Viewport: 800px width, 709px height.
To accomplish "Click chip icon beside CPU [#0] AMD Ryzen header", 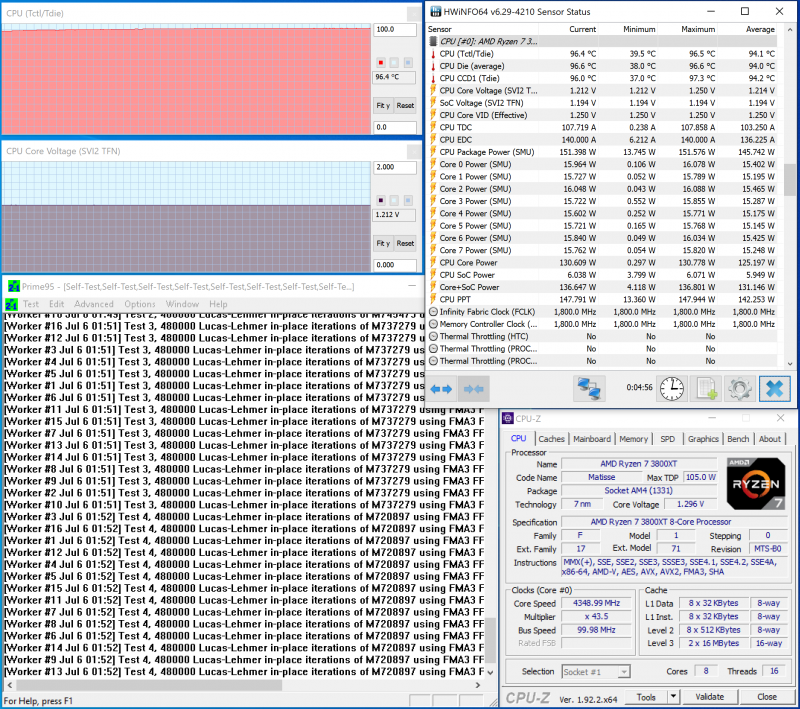I will coord(433,41).
